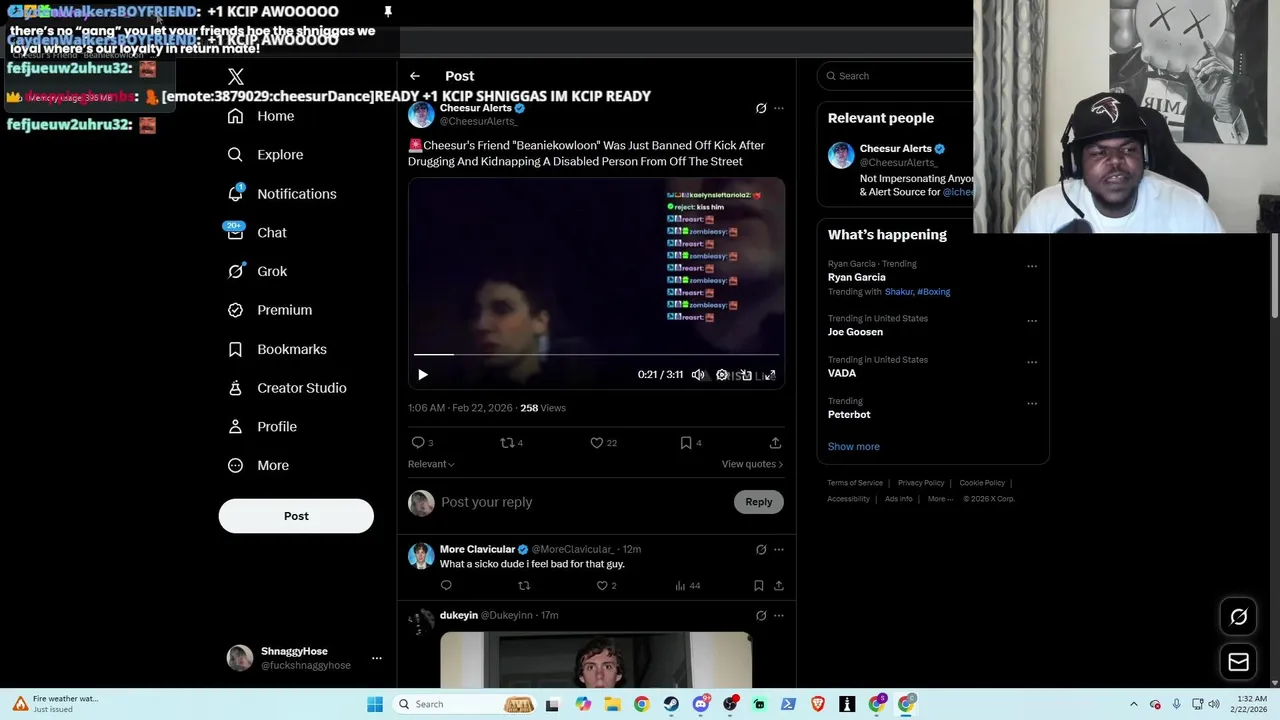Image resolution: width=1280 pixels, height=720 pixels.
Task: Open Brave browser from taskbar
Action: 818,704
